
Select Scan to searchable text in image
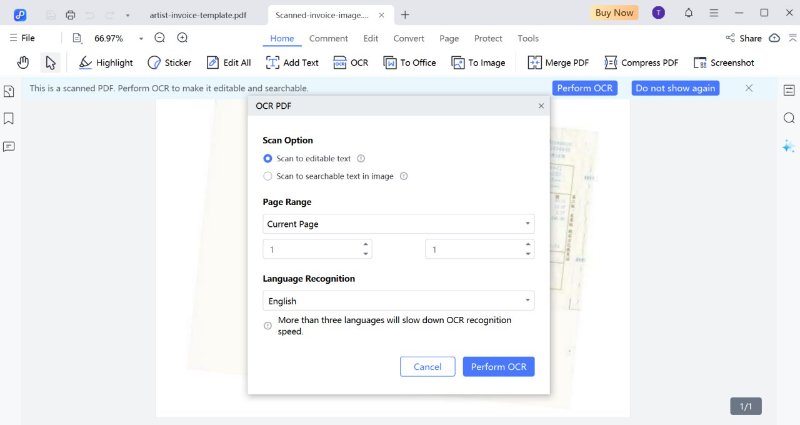(268, 176)
